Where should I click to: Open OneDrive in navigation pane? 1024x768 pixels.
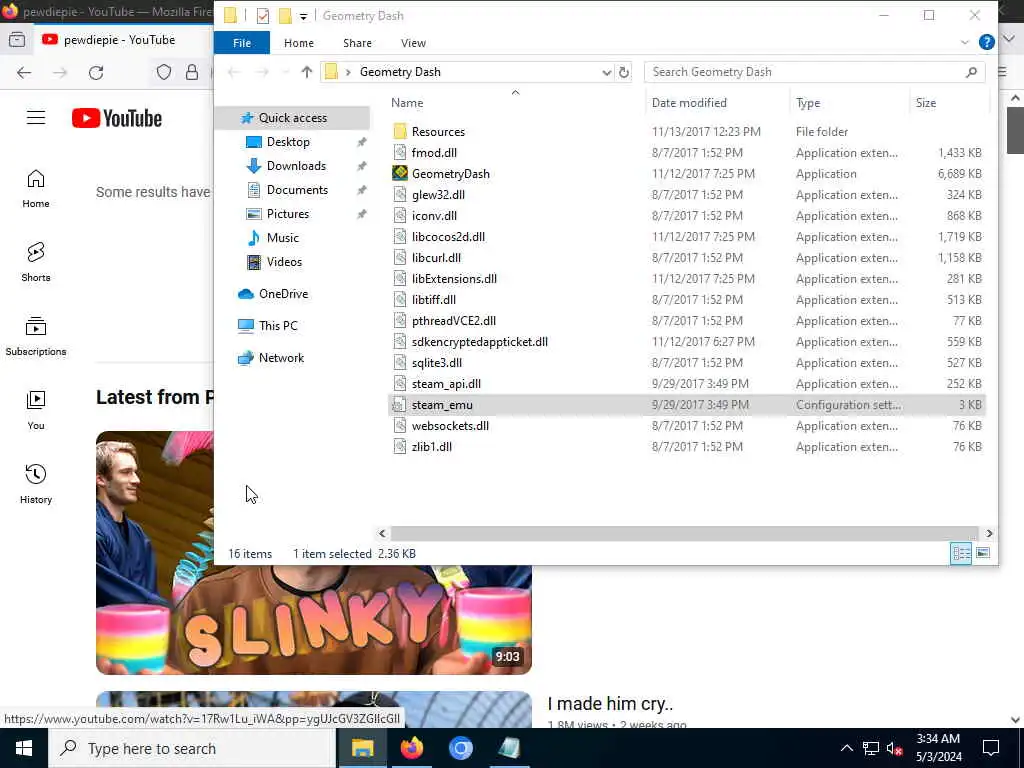point(283,294)
